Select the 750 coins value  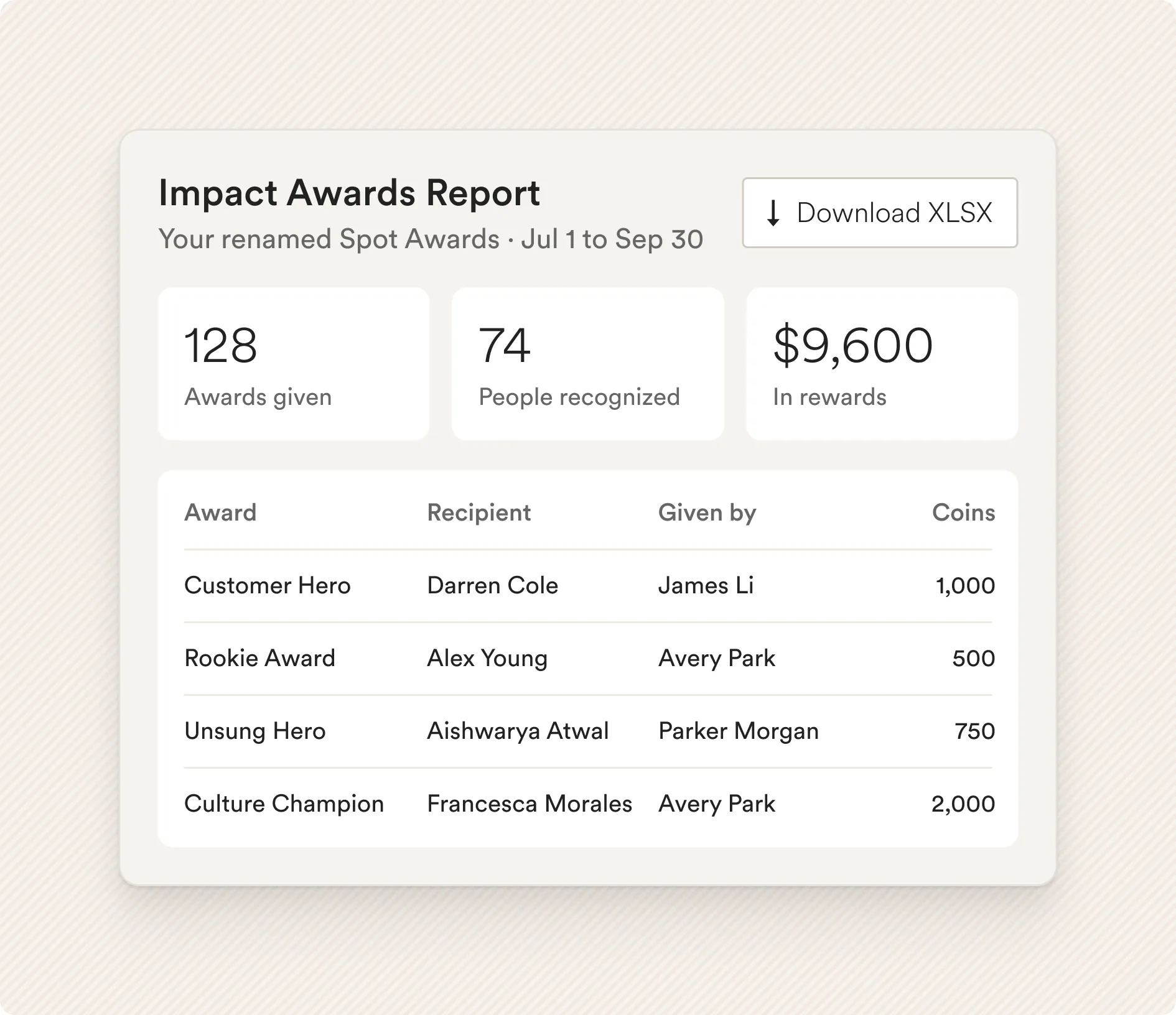click(x=975, y=731)
